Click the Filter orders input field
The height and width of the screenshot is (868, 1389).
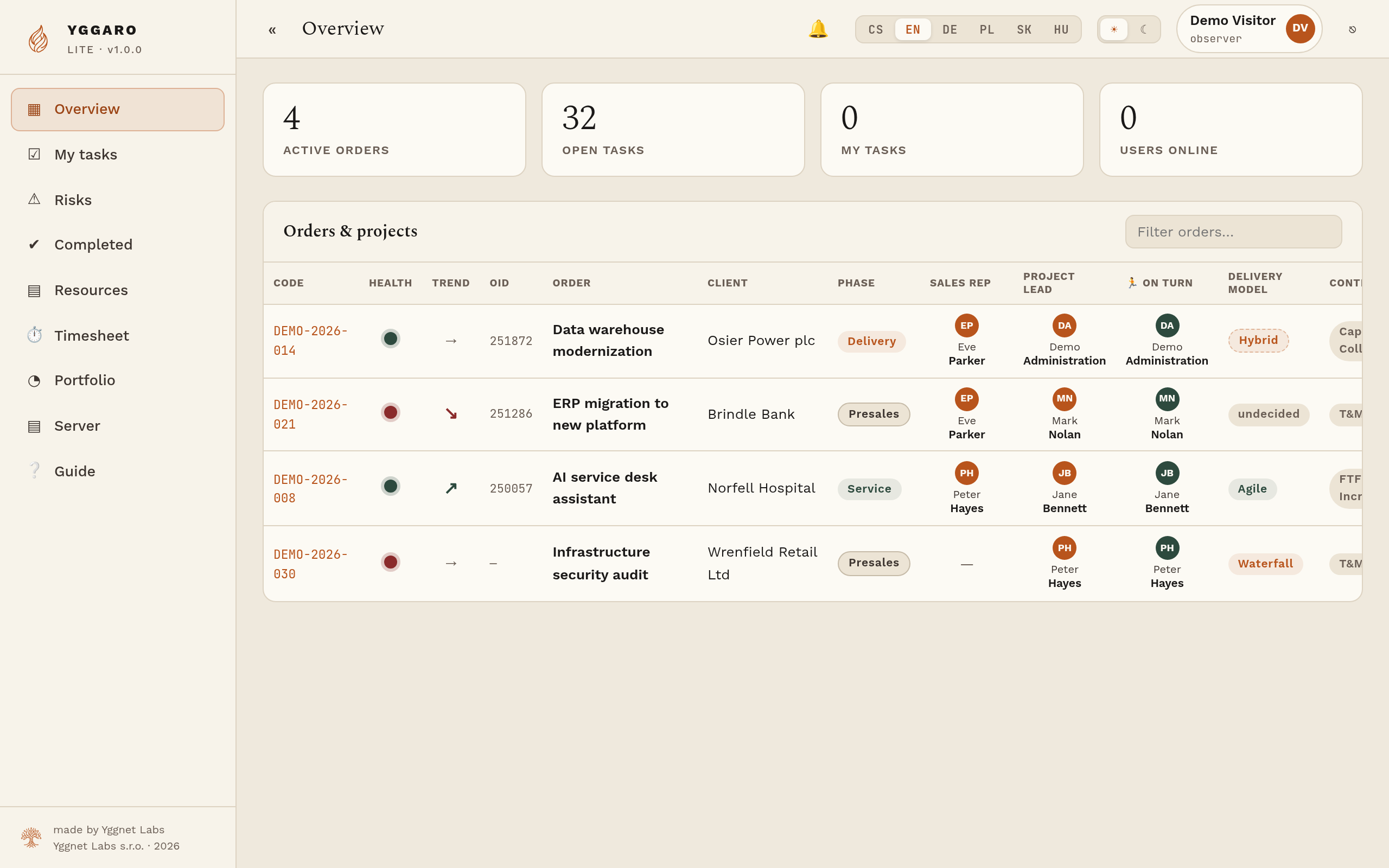coord(1233,232)
